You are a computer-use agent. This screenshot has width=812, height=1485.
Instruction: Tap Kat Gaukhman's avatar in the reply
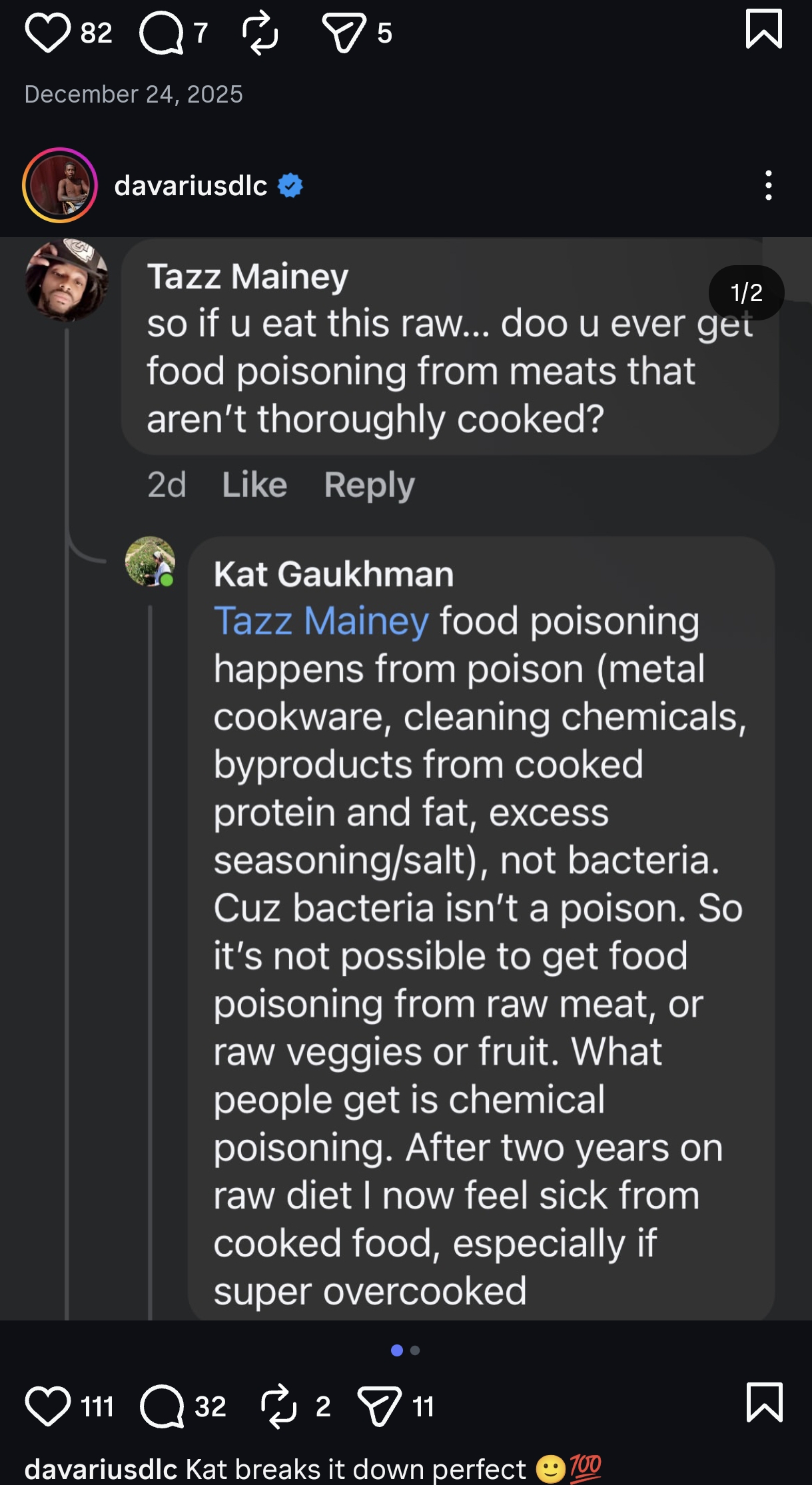(151, 562)
